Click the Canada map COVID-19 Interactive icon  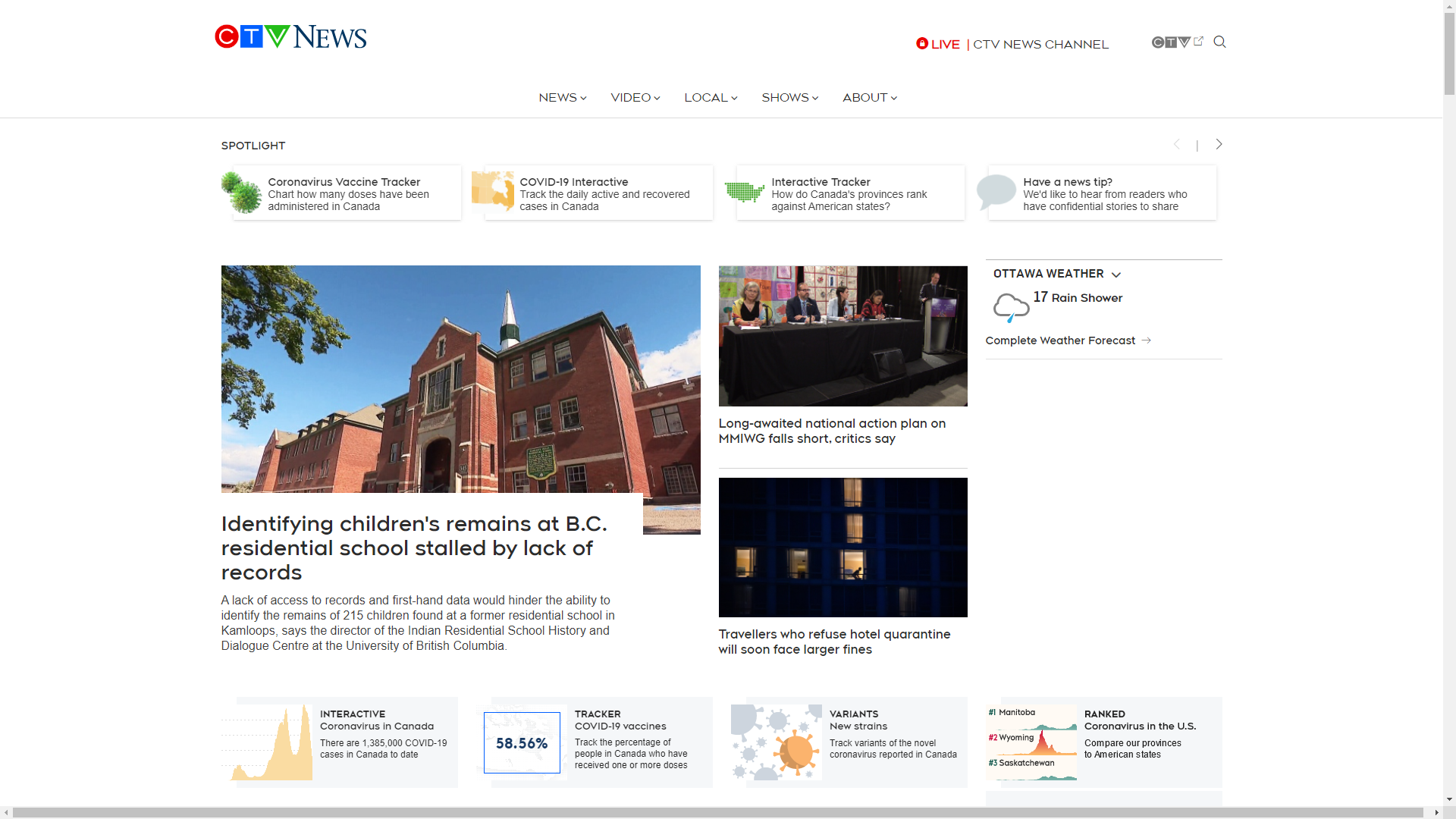pos(493,191)
